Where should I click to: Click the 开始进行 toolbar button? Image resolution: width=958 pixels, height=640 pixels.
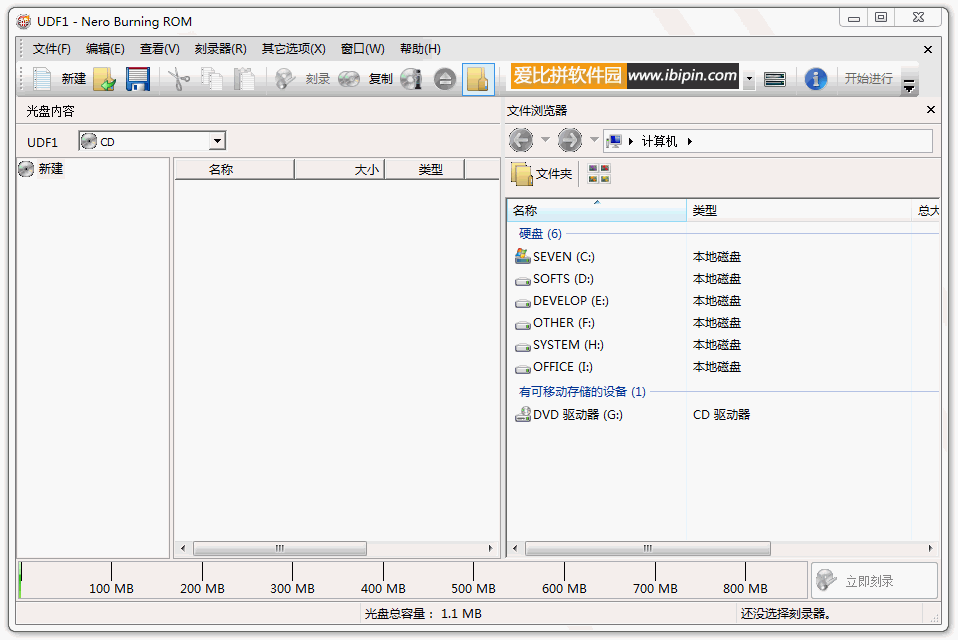(869, 79)
